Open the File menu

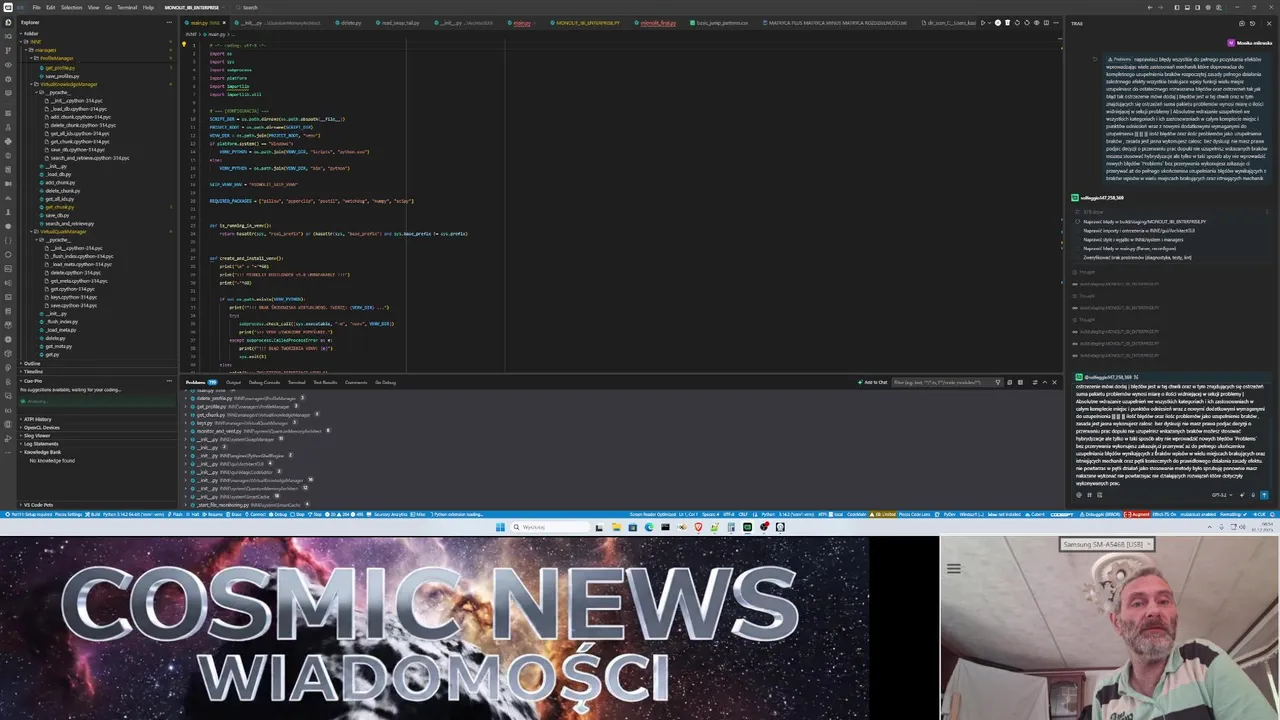37,7
